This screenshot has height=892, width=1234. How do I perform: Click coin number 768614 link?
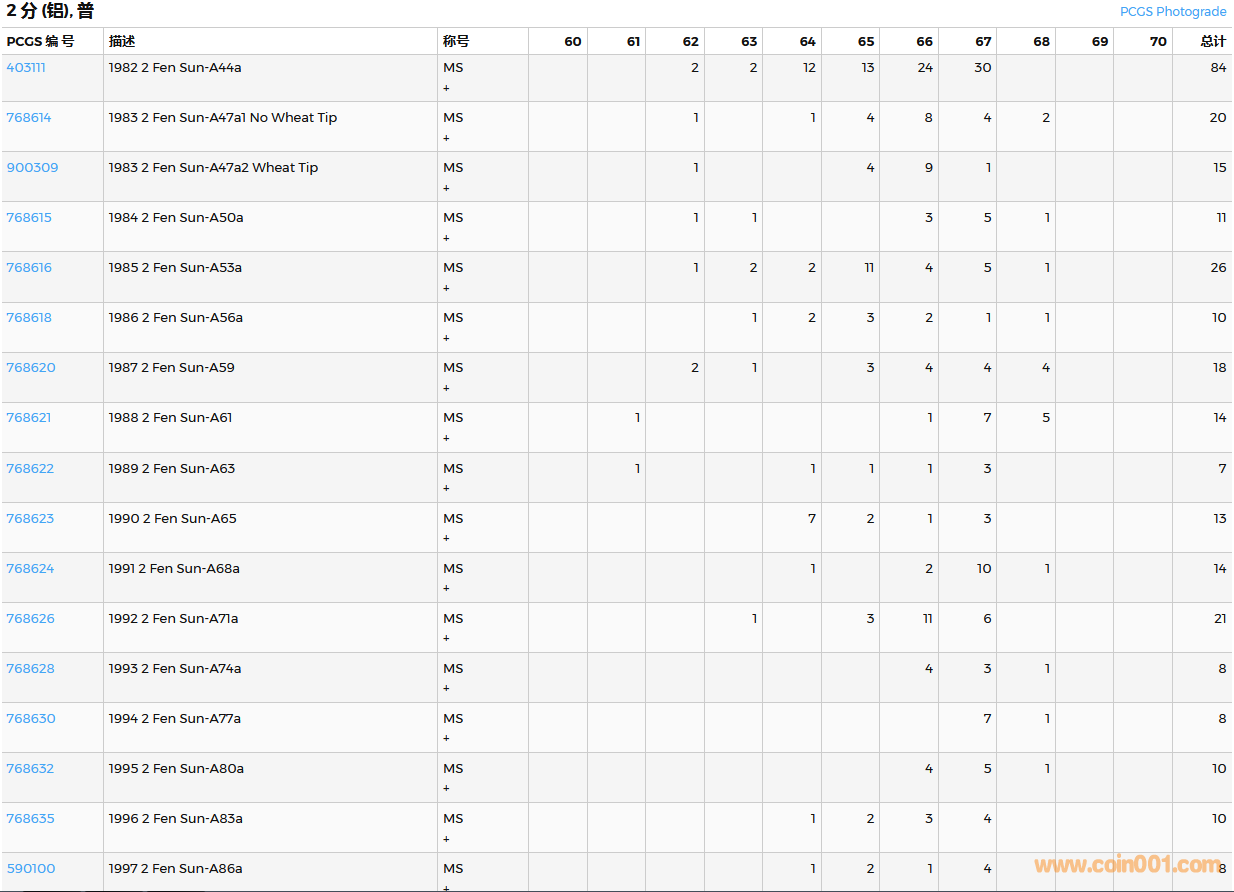[29, 118]
